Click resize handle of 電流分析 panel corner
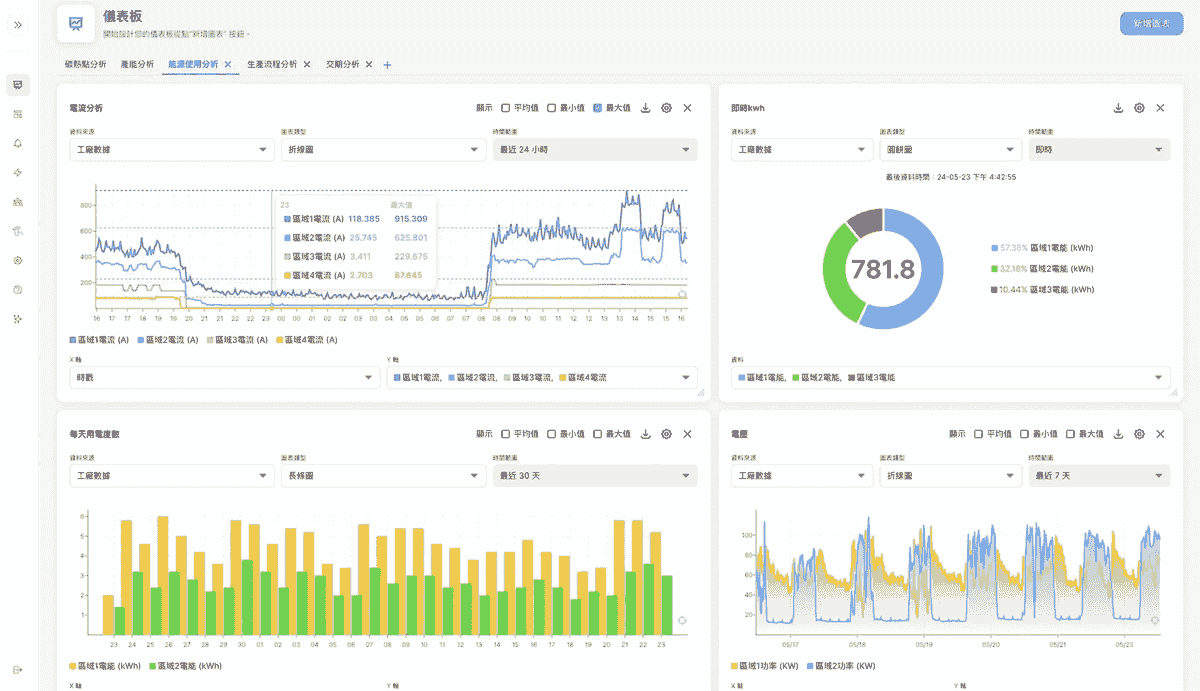The height and width of the screenshot is (691, 1200). point(700,393)
